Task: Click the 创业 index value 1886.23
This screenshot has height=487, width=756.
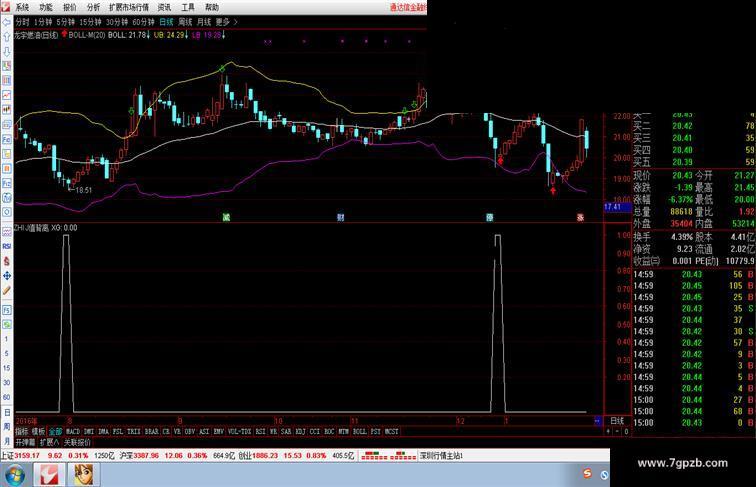Action: (263, 455)
